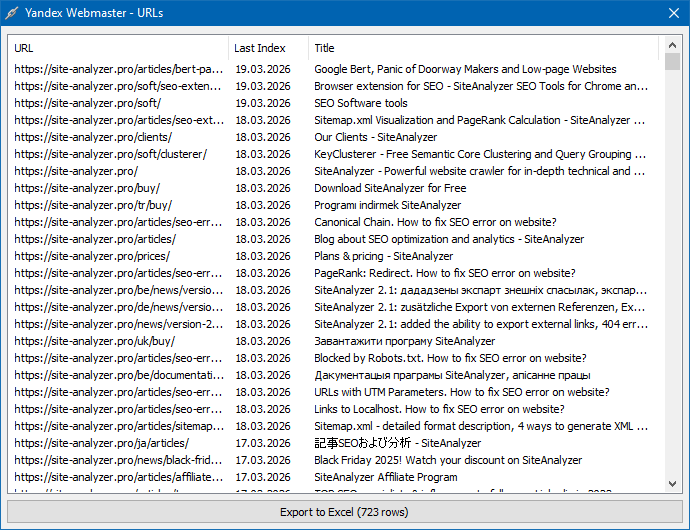Select the 'Black Friday 2025!' row
The height and width of the screenshot is (530, 690).
click(x=336, y=460)
